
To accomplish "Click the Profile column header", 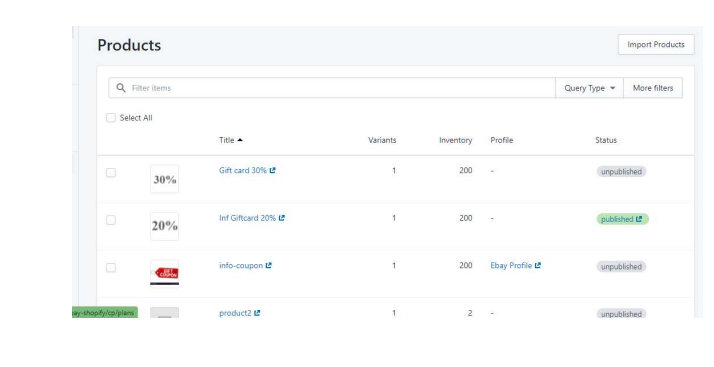I will coord(502,140).
